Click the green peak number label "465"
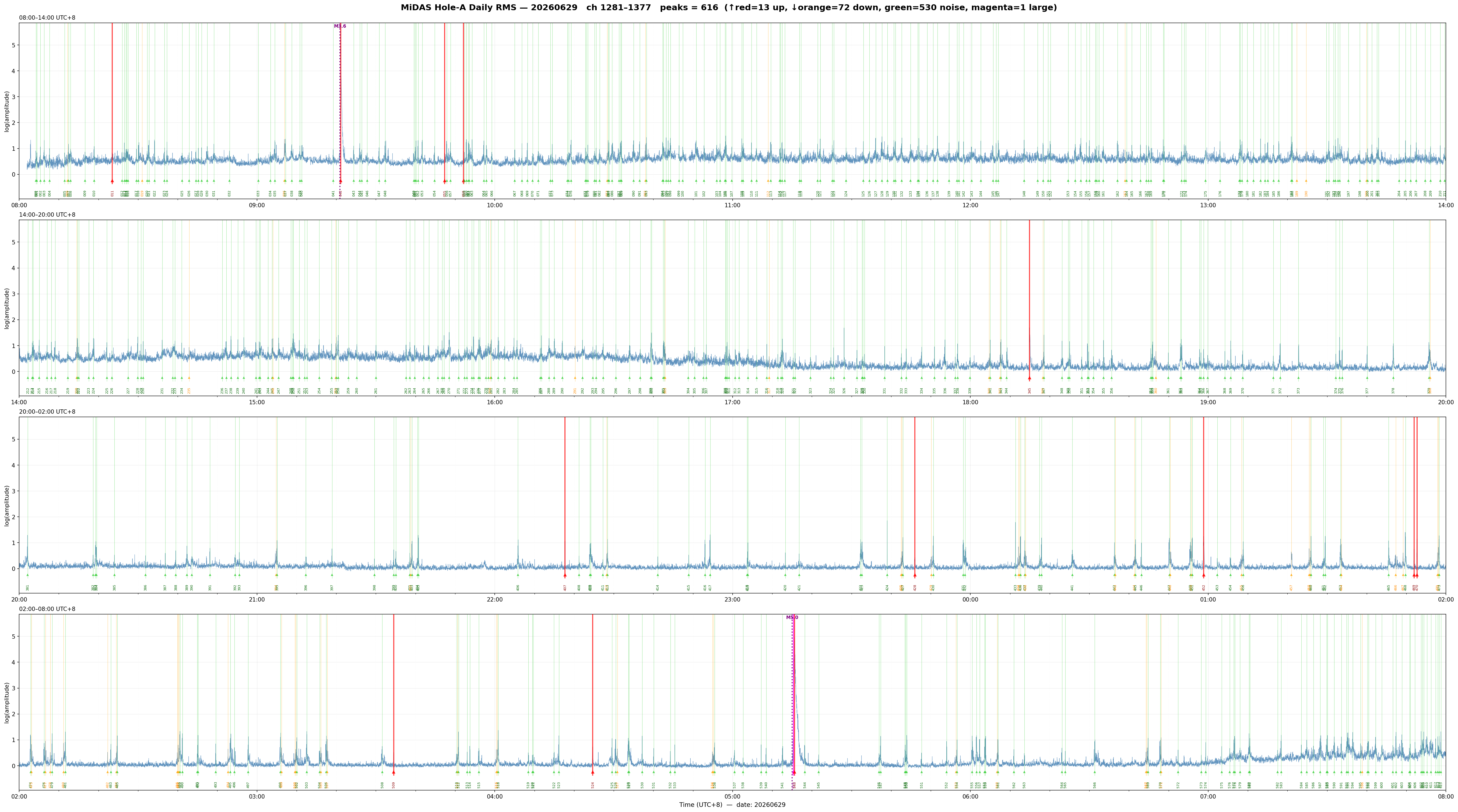 [1388, 588]
